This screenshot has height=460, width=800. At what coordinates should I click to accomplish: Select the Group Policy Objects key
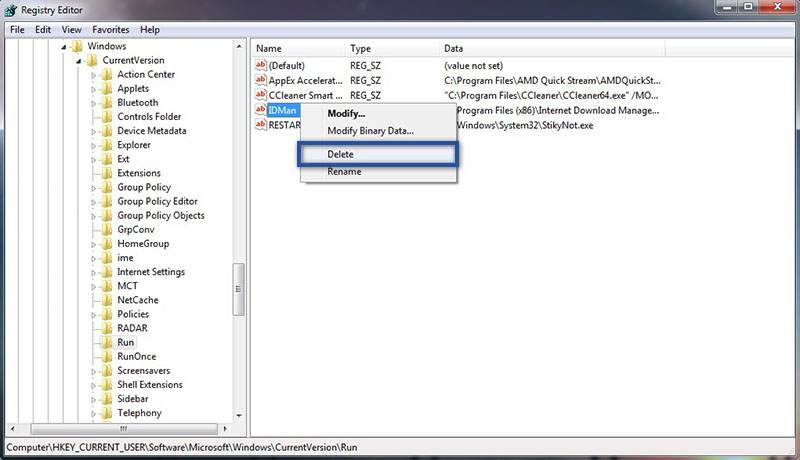coord(161,216)
